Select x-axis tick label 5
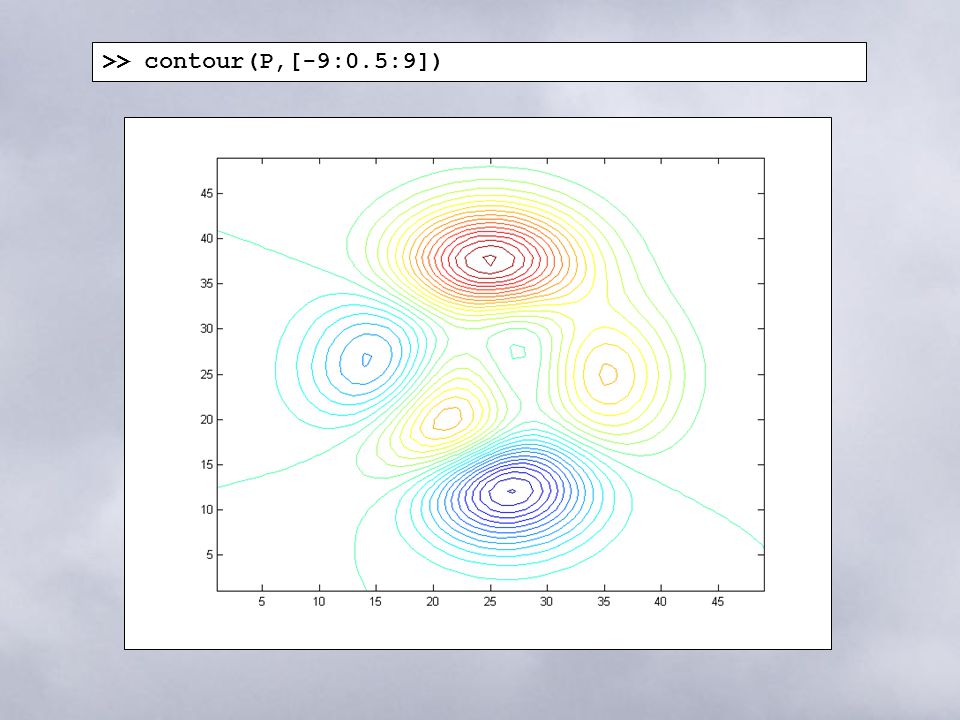 261,602
